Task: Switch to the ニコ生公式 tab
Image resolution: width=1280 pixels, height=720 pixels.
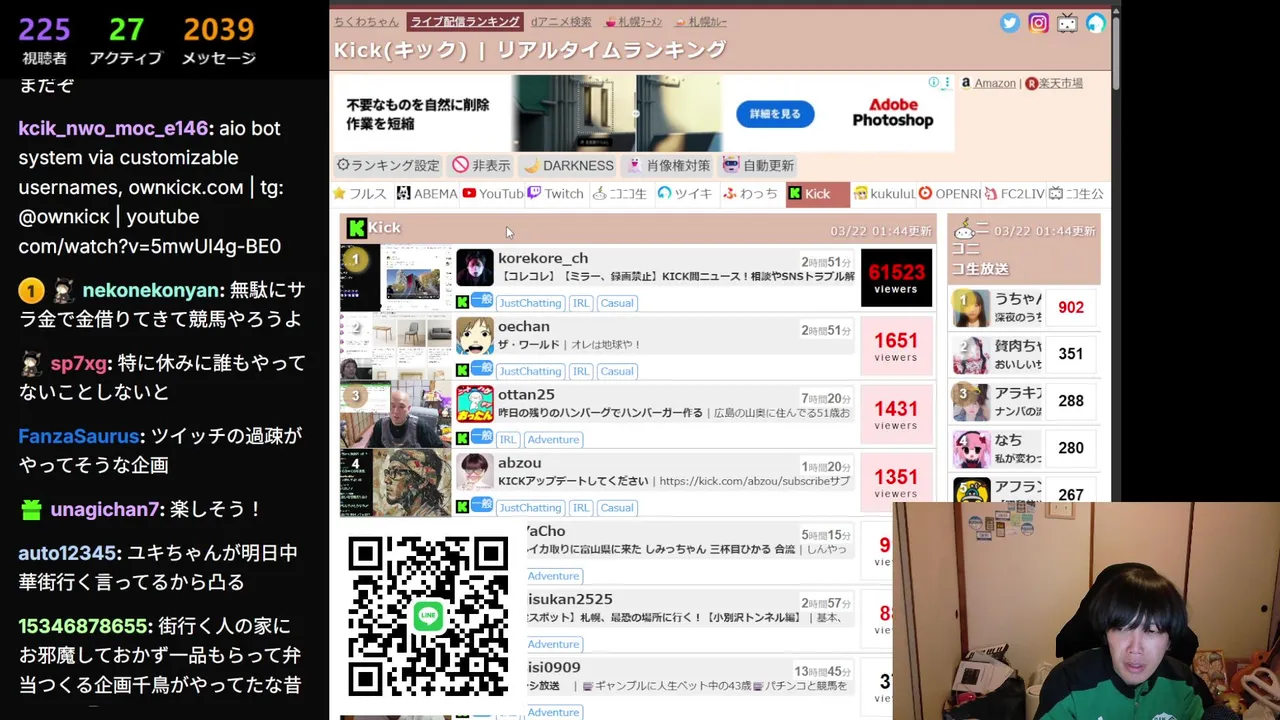Action: (x=1077, y=194)
